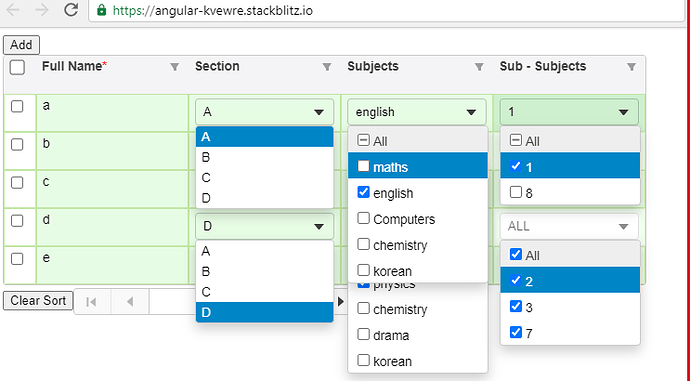
Task: Select option B in first Section list
Action: click(x=264, y=158)
